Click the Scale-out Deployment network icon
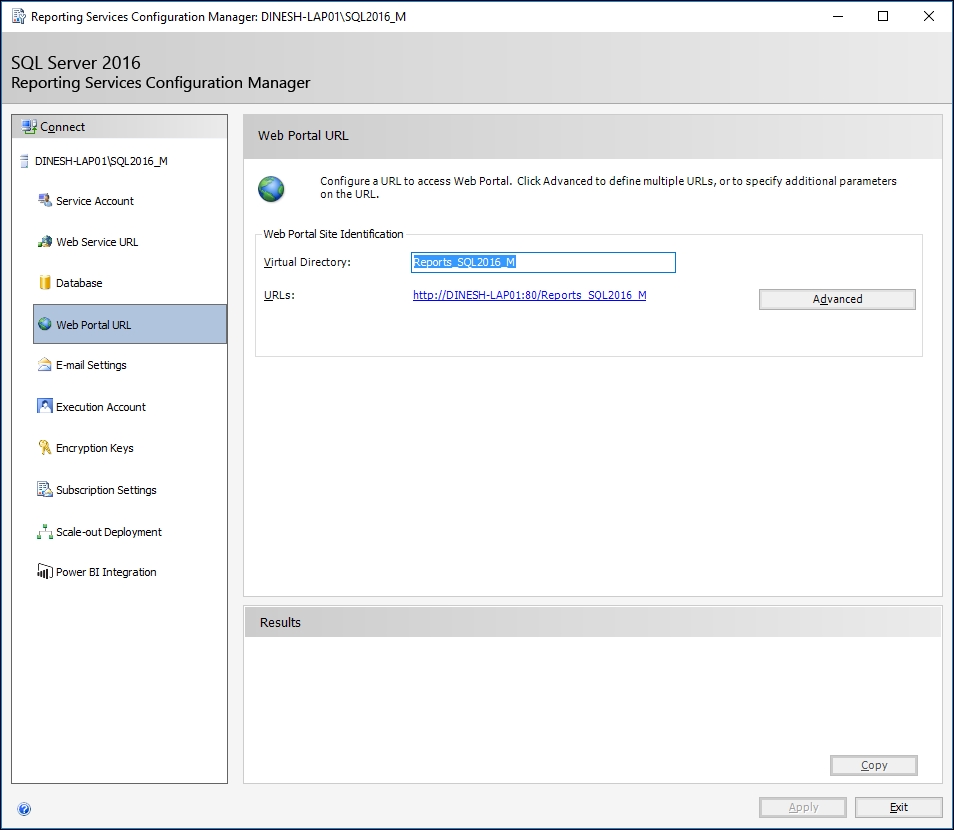 (44, 532)
